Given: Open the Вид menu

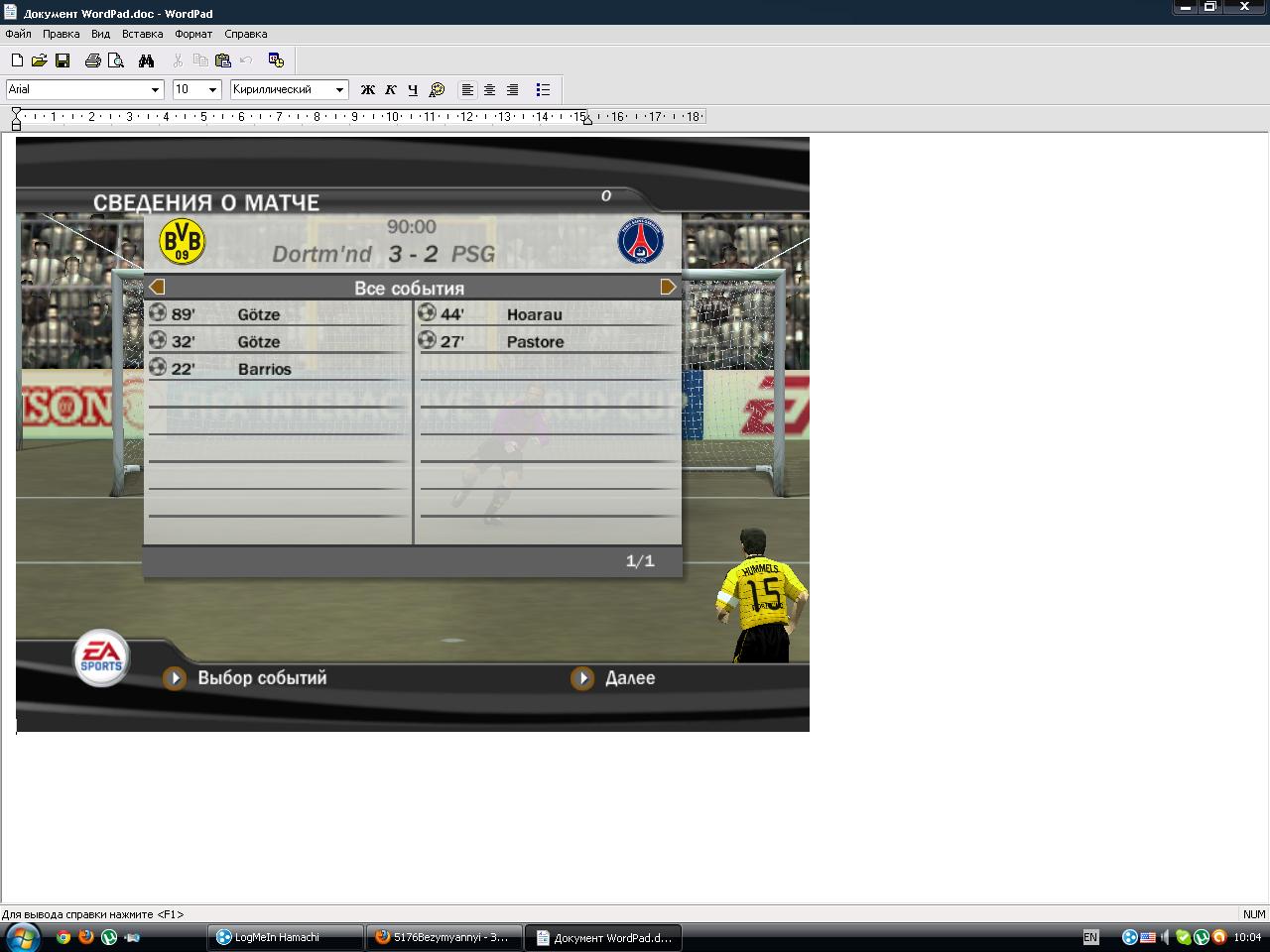Looking at the screenshot, I should tap(100, 34).
